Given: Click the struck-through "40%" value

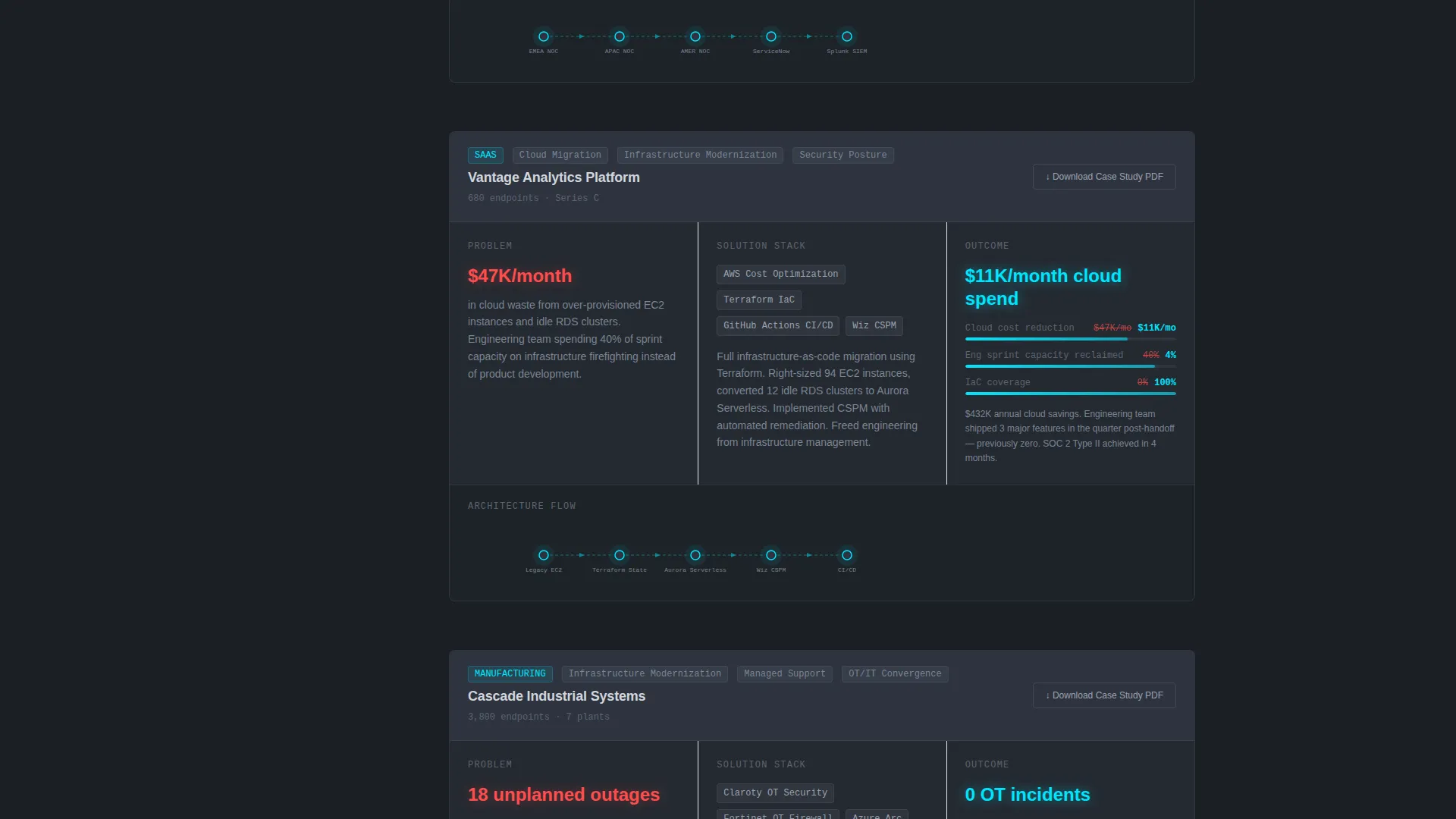Looking at the screenshot, I should click(x=1150, y=355).
